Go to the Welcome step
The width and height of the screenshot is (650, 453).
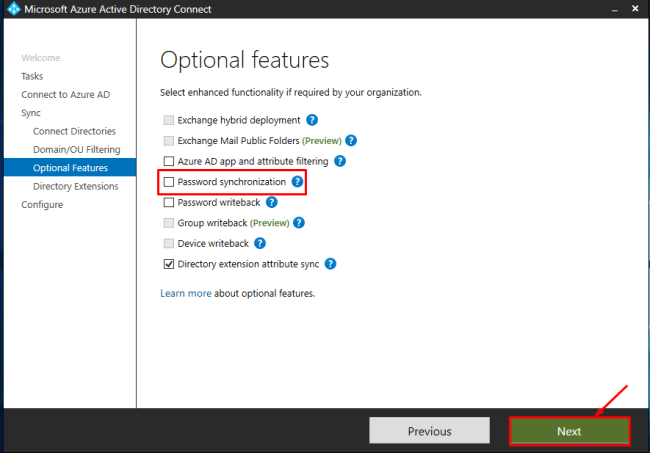click(x=41, y=58)
